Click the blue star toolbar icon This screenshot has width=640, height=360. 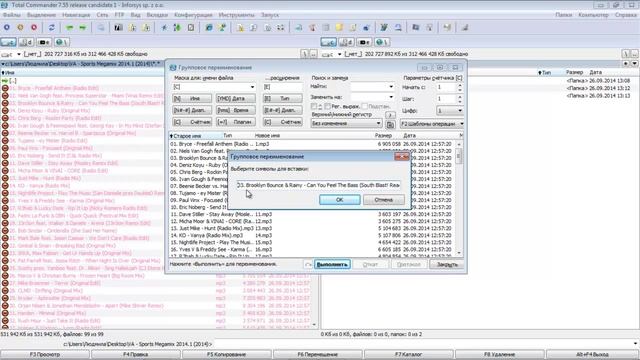point(164,27)
